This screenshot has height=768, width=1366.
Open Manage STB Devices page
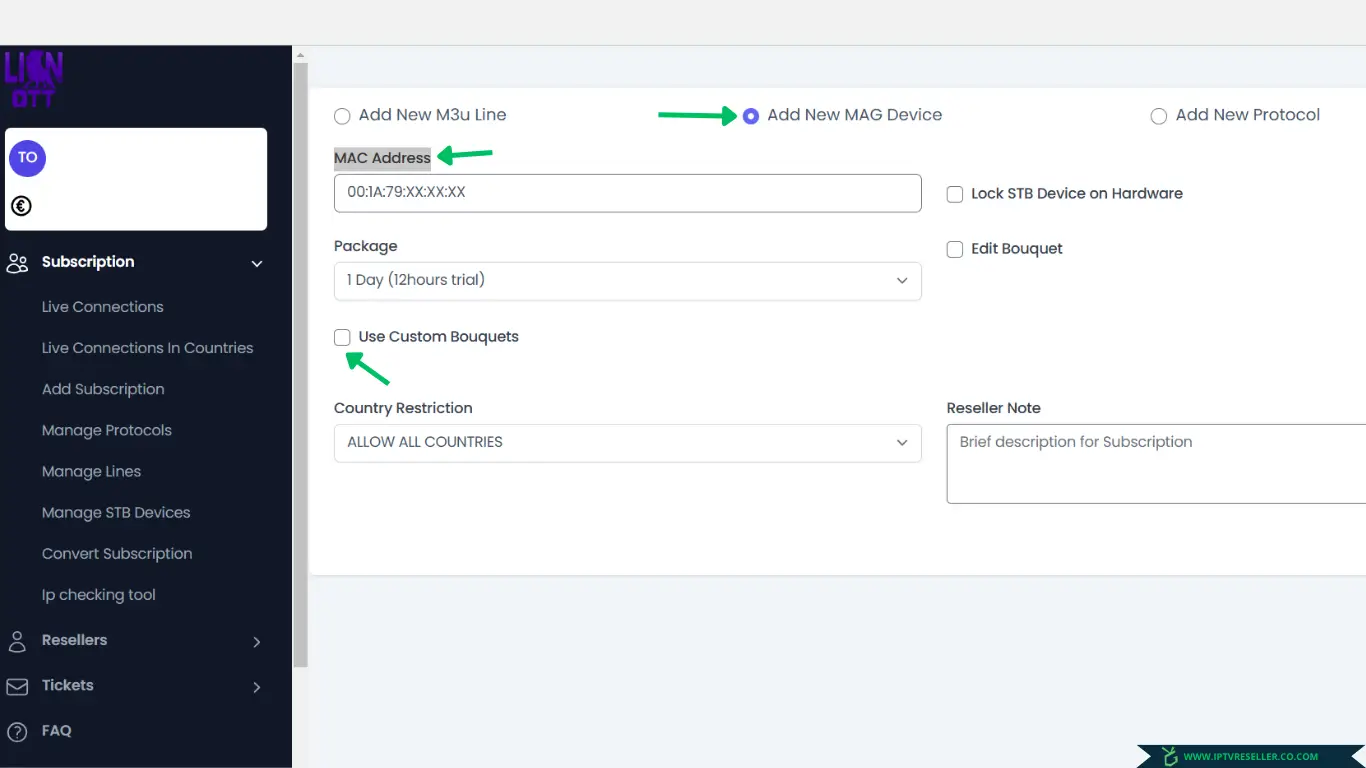[116, 513]
